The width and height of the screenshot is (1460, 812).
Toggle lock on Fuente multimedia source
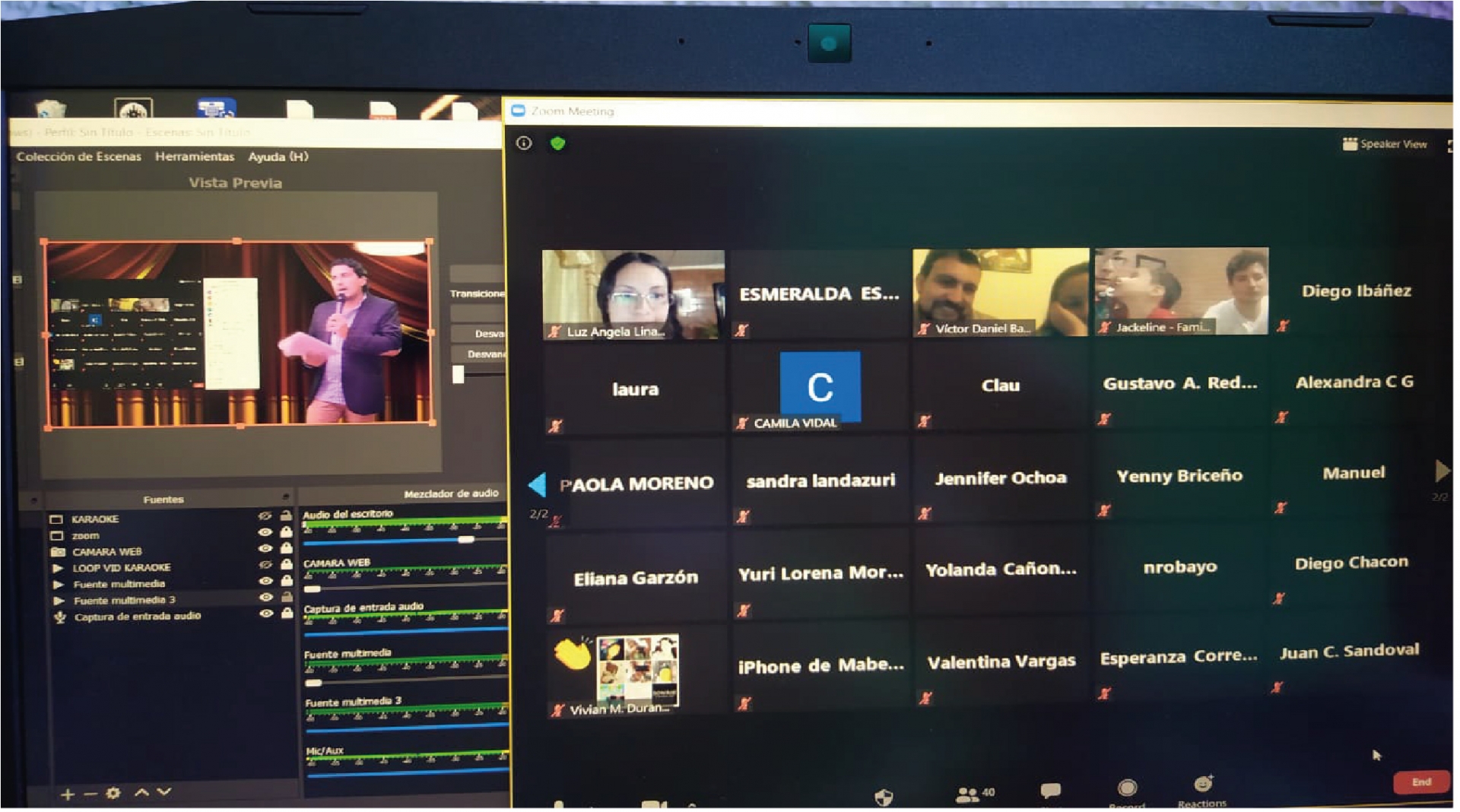[287, 581]
